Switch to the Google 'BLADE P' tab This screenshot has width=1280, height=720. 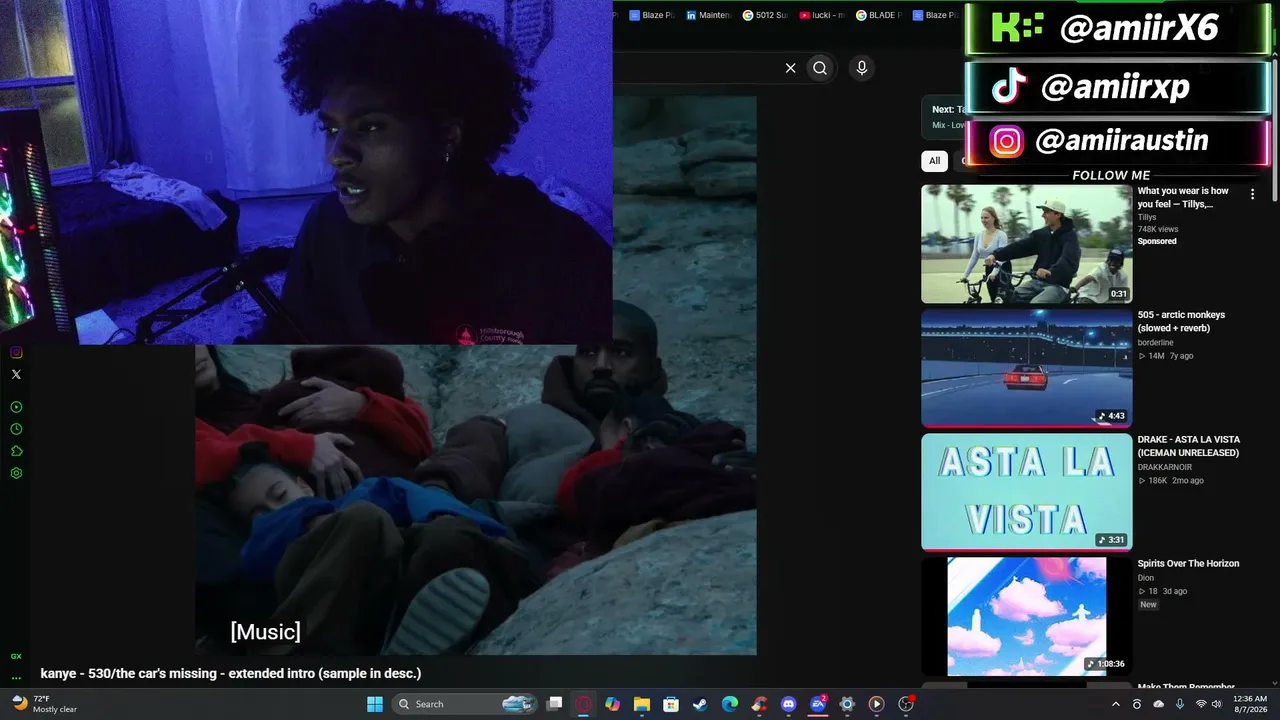[879, 15]
